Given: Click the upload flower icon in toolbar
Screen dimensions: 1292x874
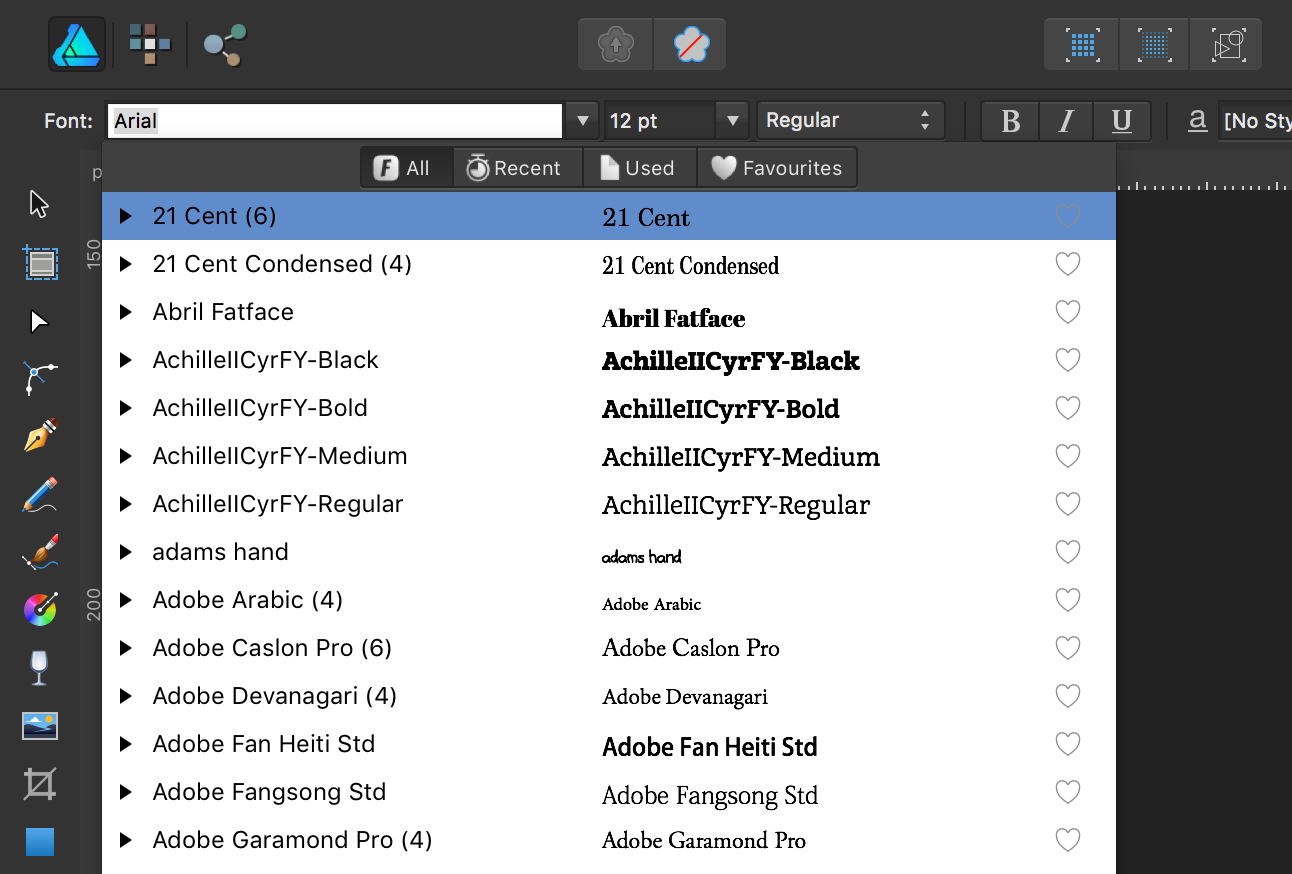Looking at the screenshot, I should (x=615, y=45).
